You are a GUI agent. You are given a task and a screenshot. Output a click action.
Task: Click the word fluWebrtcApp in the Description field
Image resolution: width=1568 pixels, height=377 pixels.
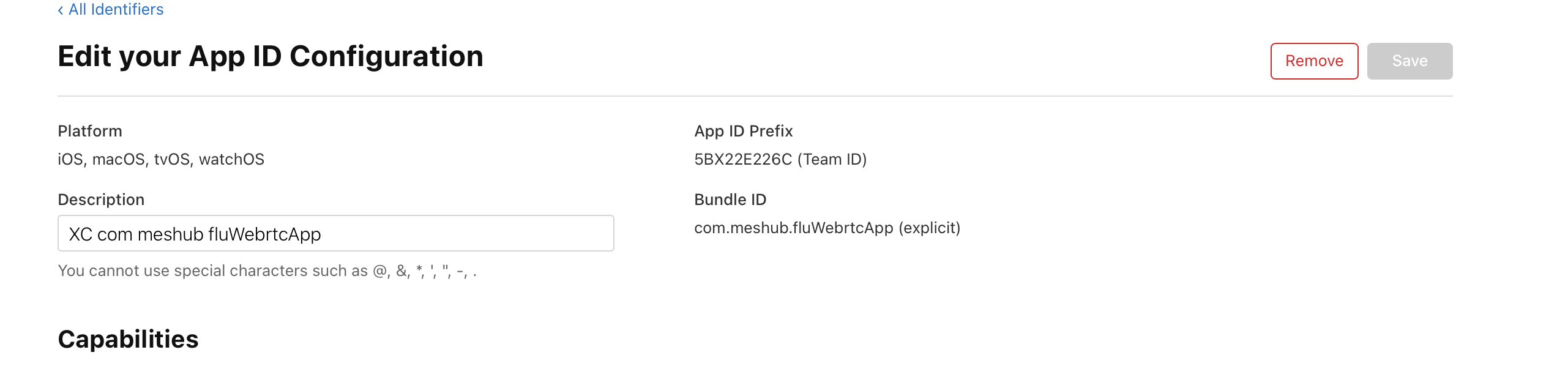pyautogui.click(x=264, y=234)
